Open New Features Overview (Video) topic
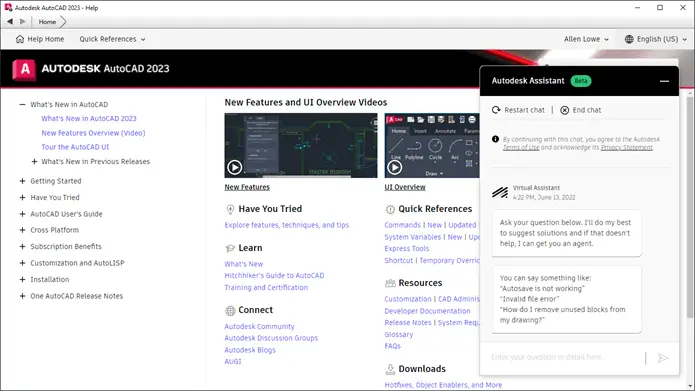695x391 pixels. tap(93, 133)
